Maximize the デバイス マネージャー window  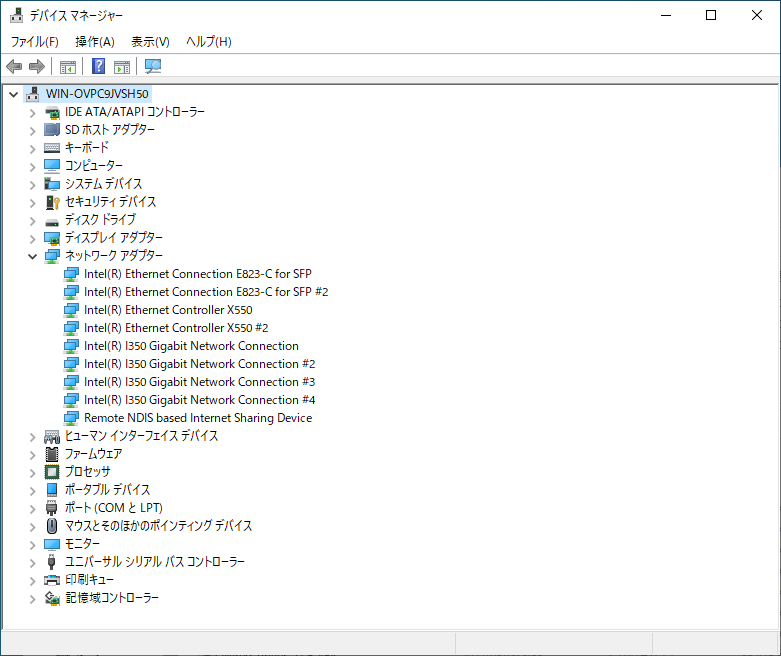711,15
